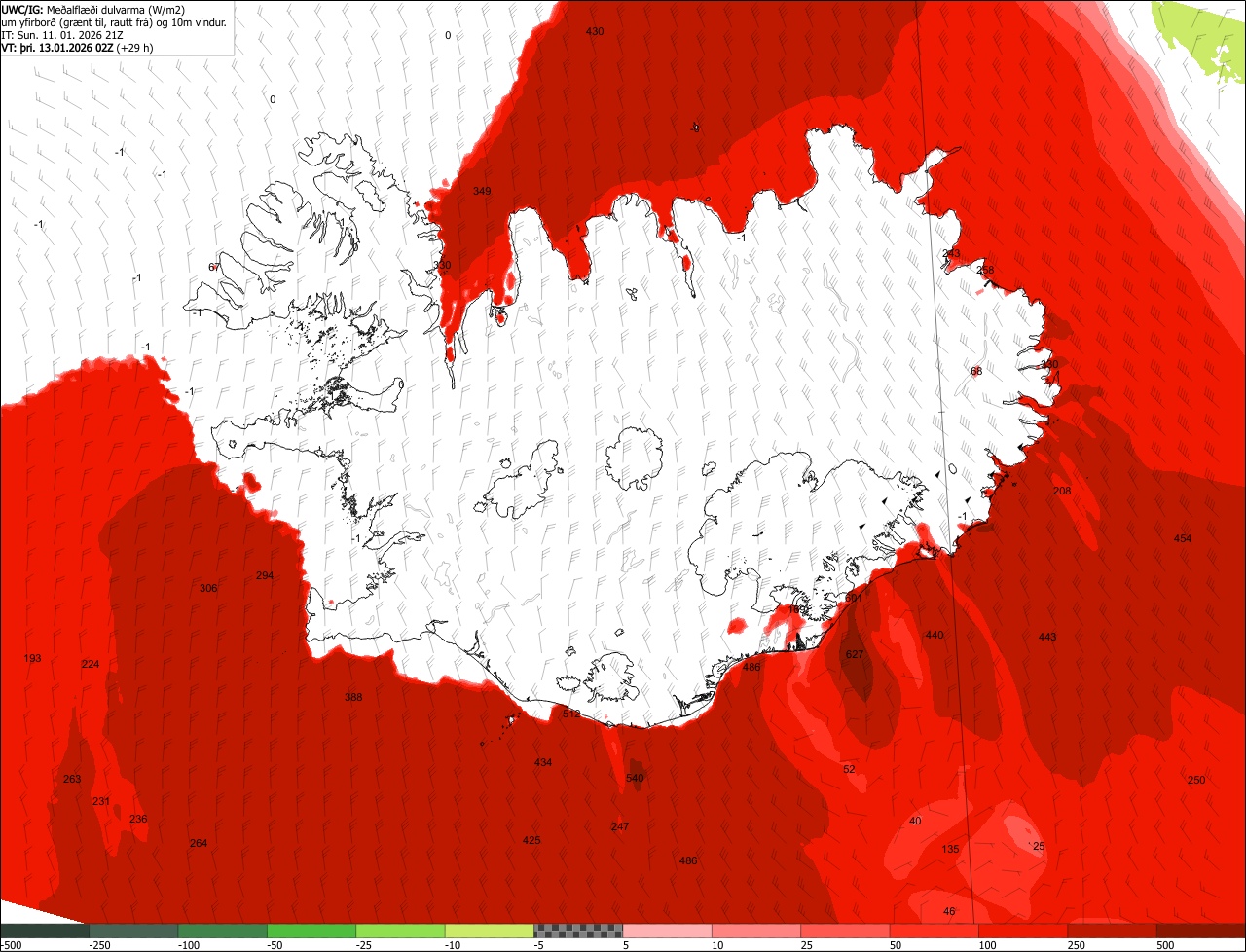Screen dimensions: 1246x952
Task: Click the title line 'UWC/IG: Meðalflæði dulvarma (W/m2)'
Action: [x=93, y=9]
